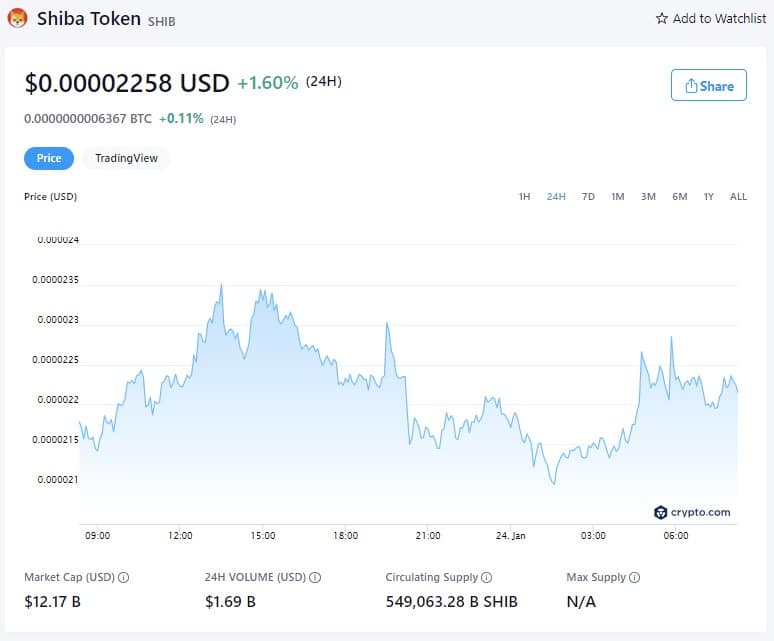Click the $0.00002258 USD price text
This screenshot has height=641, width=774.
click(x=127, y=83)
